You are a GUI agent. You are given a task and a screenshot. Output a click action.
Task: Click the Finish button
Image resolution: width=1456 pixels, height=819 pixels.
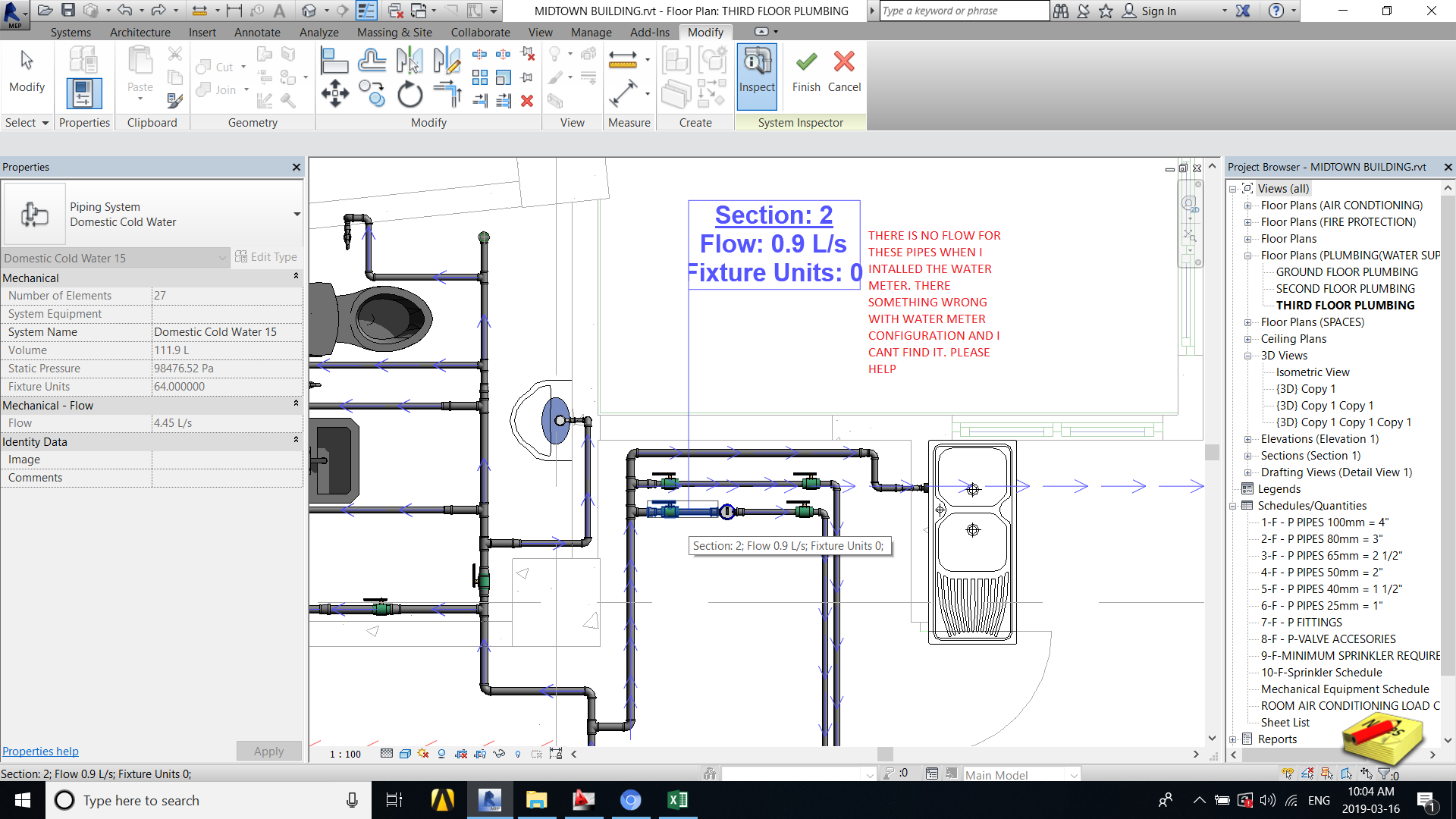(x=805, y=72)
